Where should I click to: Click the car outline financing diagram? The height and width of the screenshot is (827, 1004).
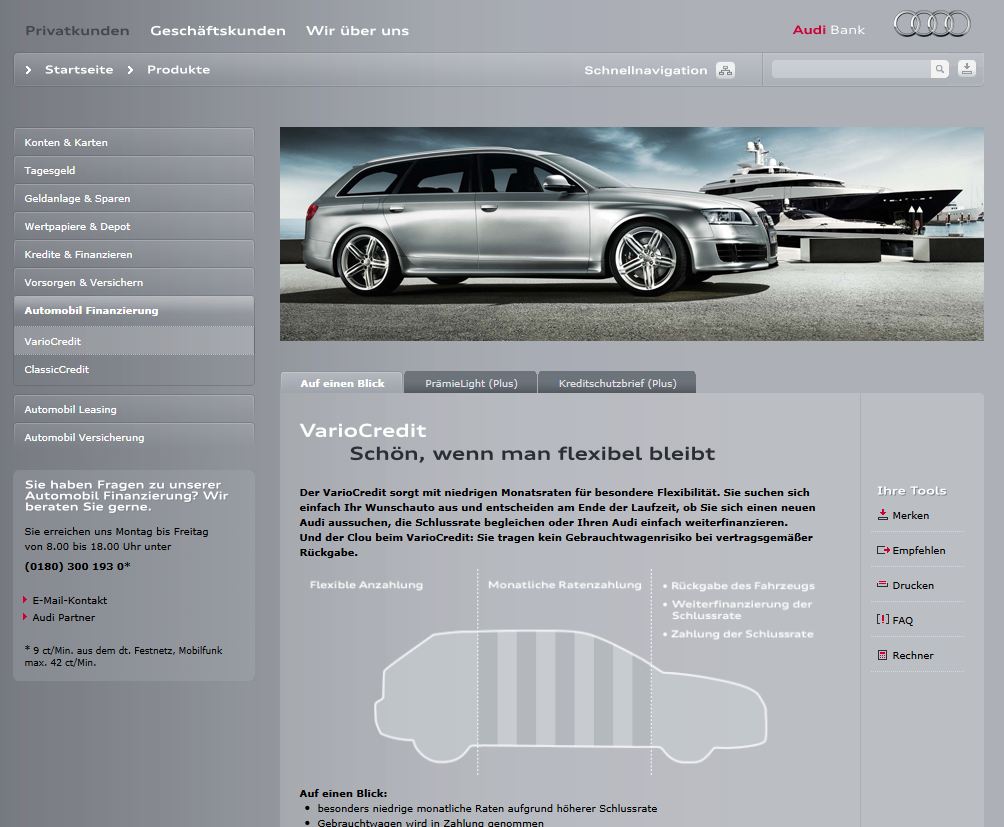coord(571,696)
